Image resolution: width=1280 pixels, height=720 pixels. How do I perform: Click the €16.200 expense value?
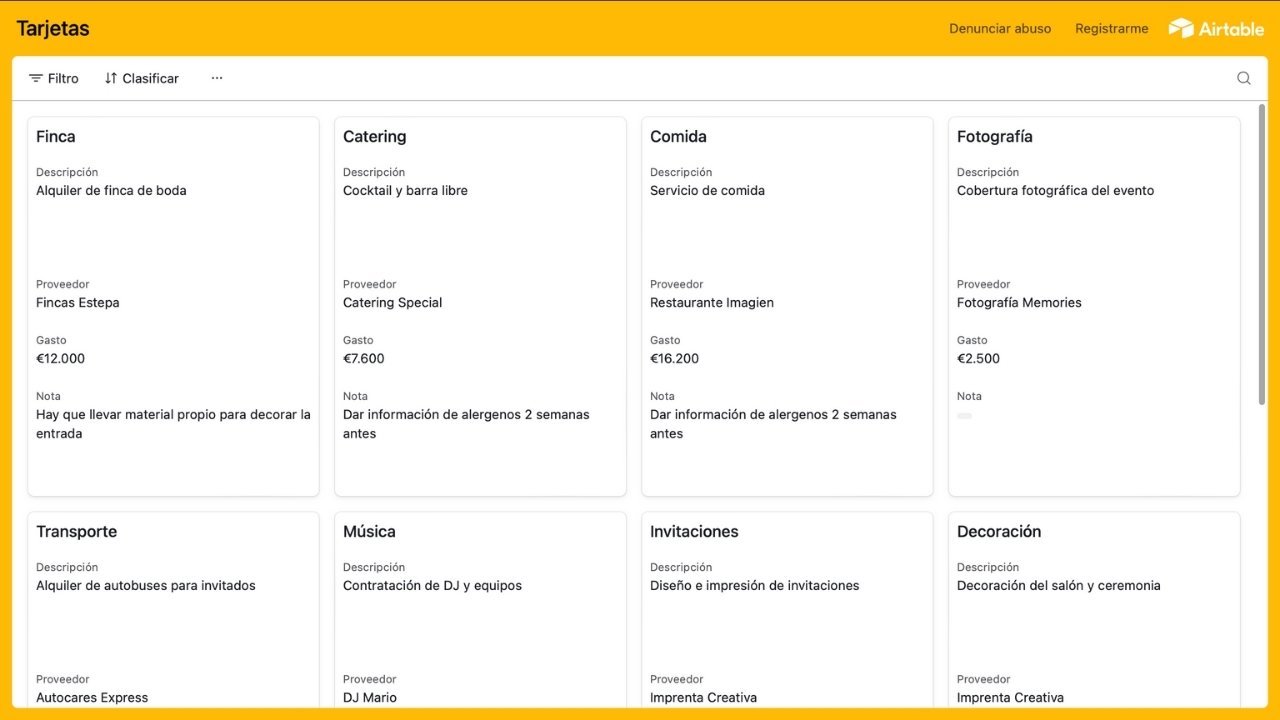point(675,359)
